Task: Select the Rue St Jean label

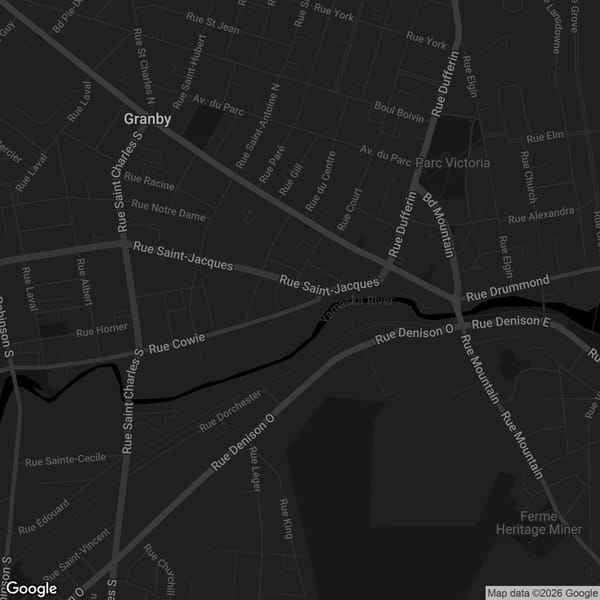Action: [213, 22]
